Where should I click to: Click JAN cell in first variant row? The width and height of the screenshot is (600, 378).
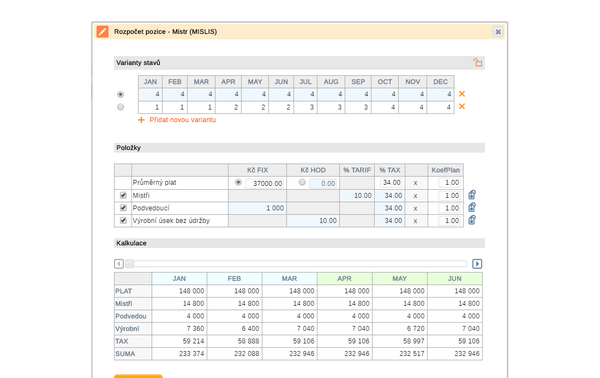(150, 94)
